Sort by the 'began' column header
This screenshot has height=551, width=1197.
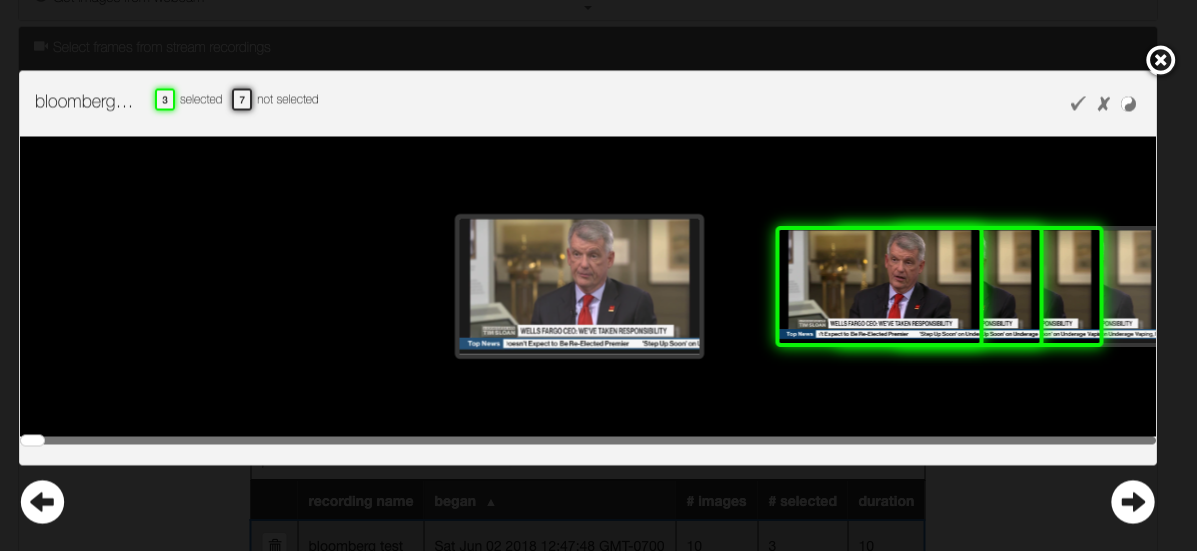click(455, 501)
